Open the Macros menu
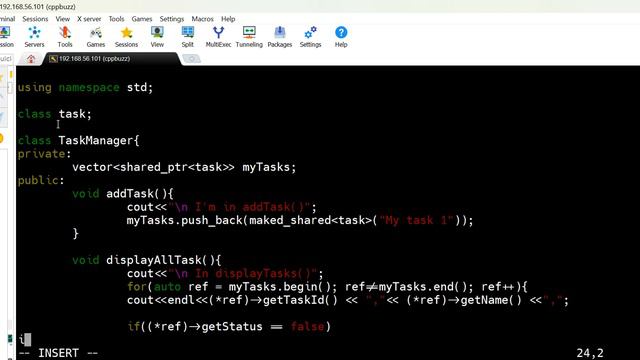 tap(202, 19)
